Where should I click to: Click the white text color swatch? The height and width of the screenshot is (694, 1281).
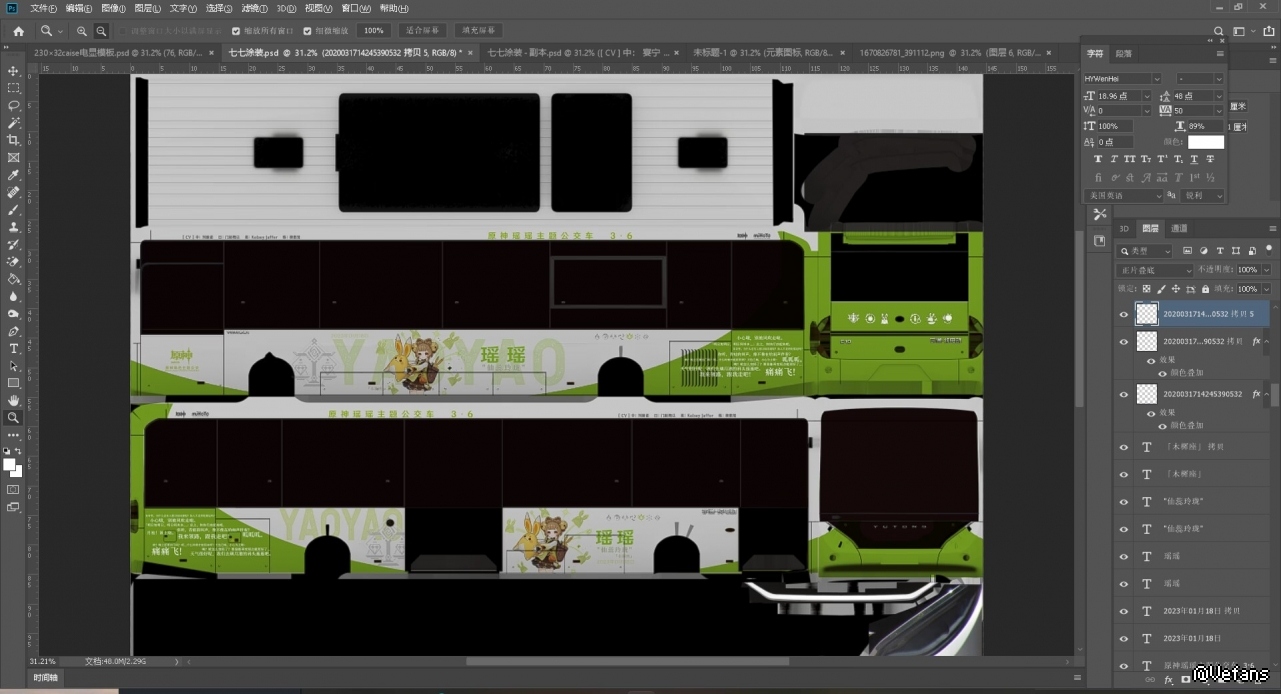(x=1205, y=142)
